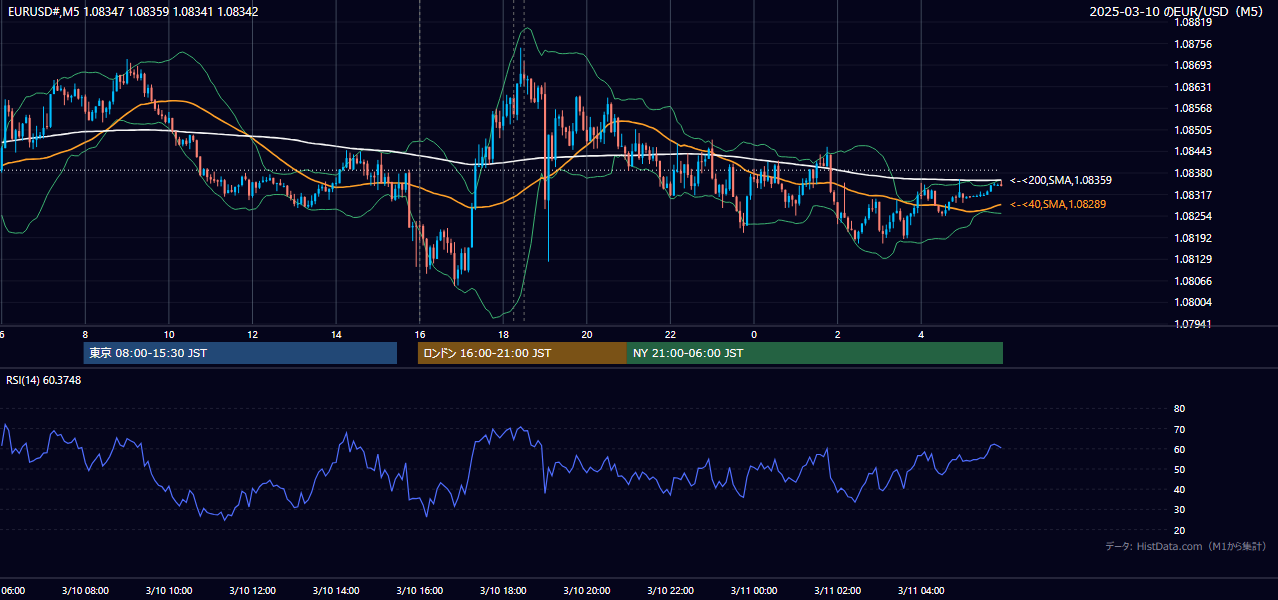Click the 3/10 12:00 time label
Viewport: 1278px width, 600px height.
(x=252, y=591)
